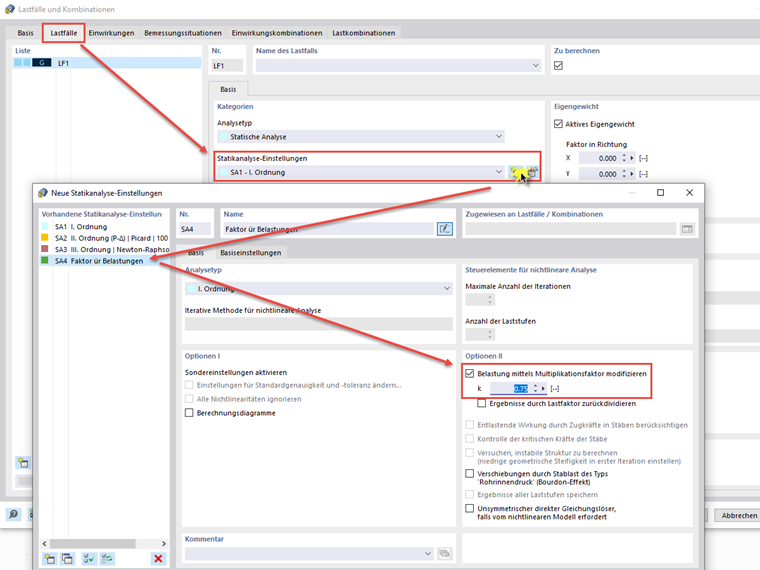This screenshot has height=570, width=760.
Task: Open the Kommentar dropdown
Action: (428, 553)
